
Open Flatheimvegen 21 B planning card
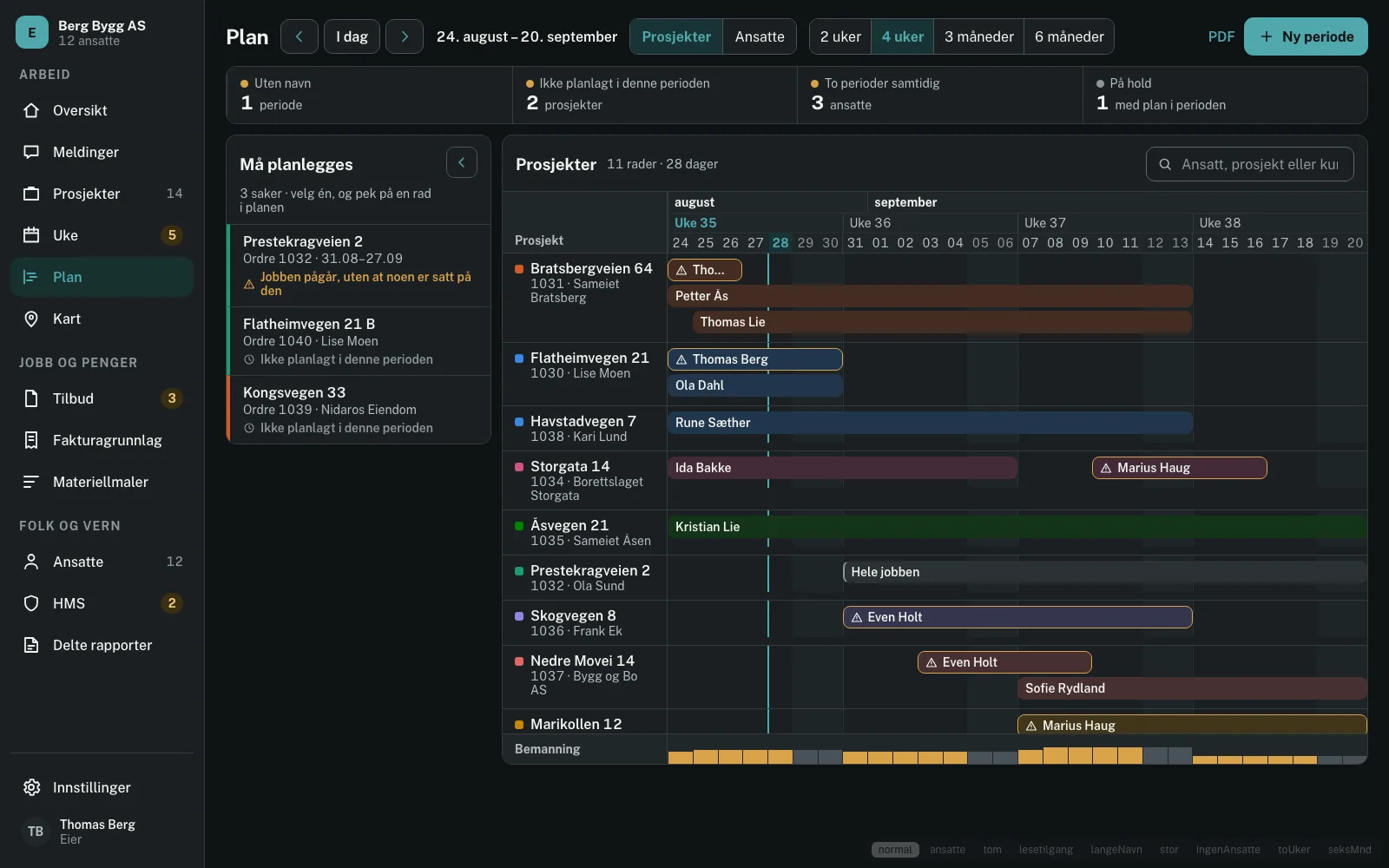tap(359, 341)
